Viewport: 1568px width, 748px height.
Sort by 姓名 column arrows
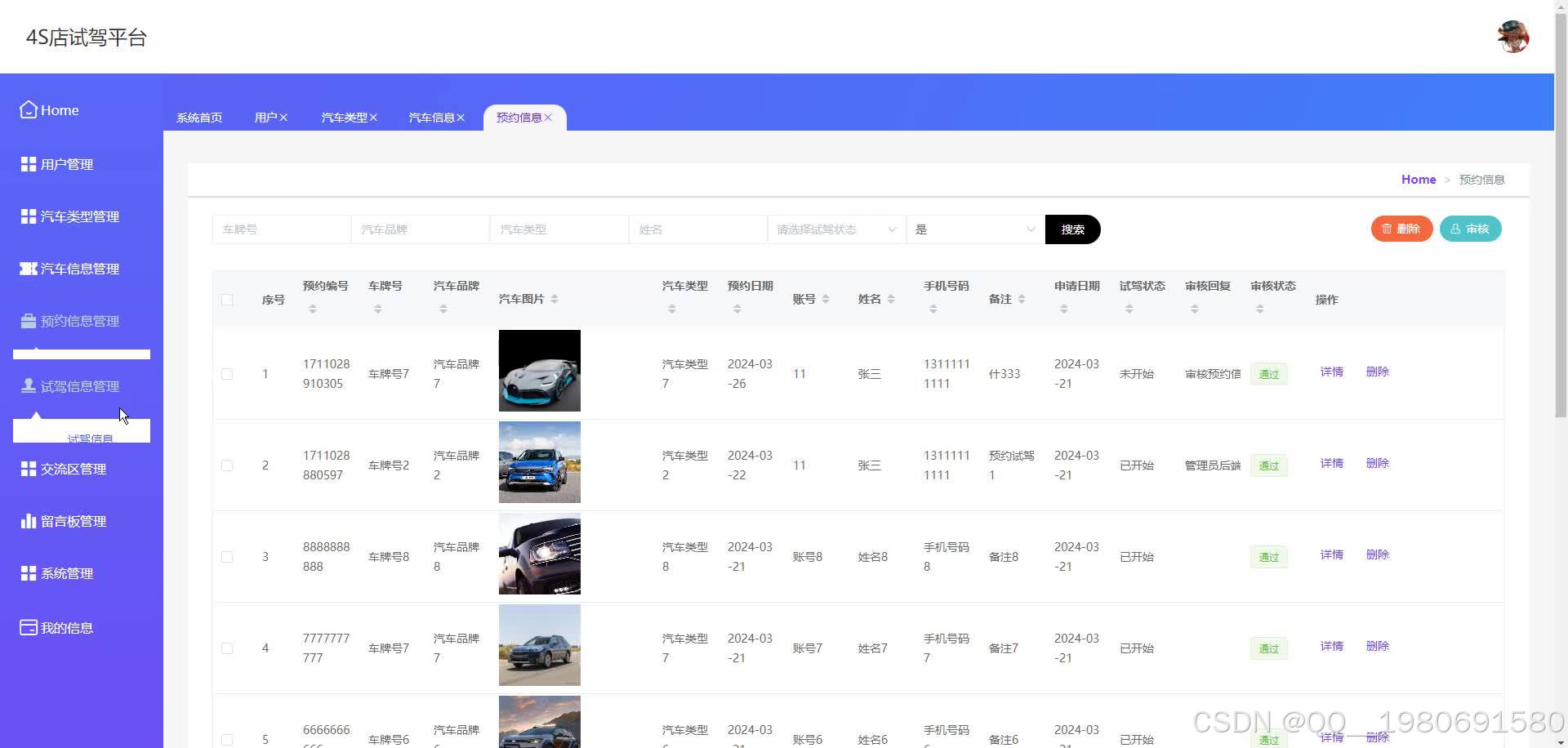[x=890, y=299]
